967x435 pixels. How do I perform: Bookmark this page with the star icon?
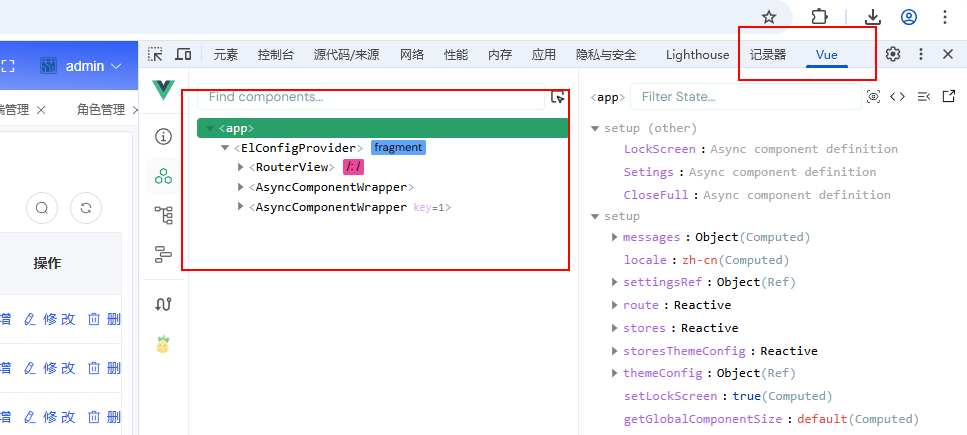768,17
